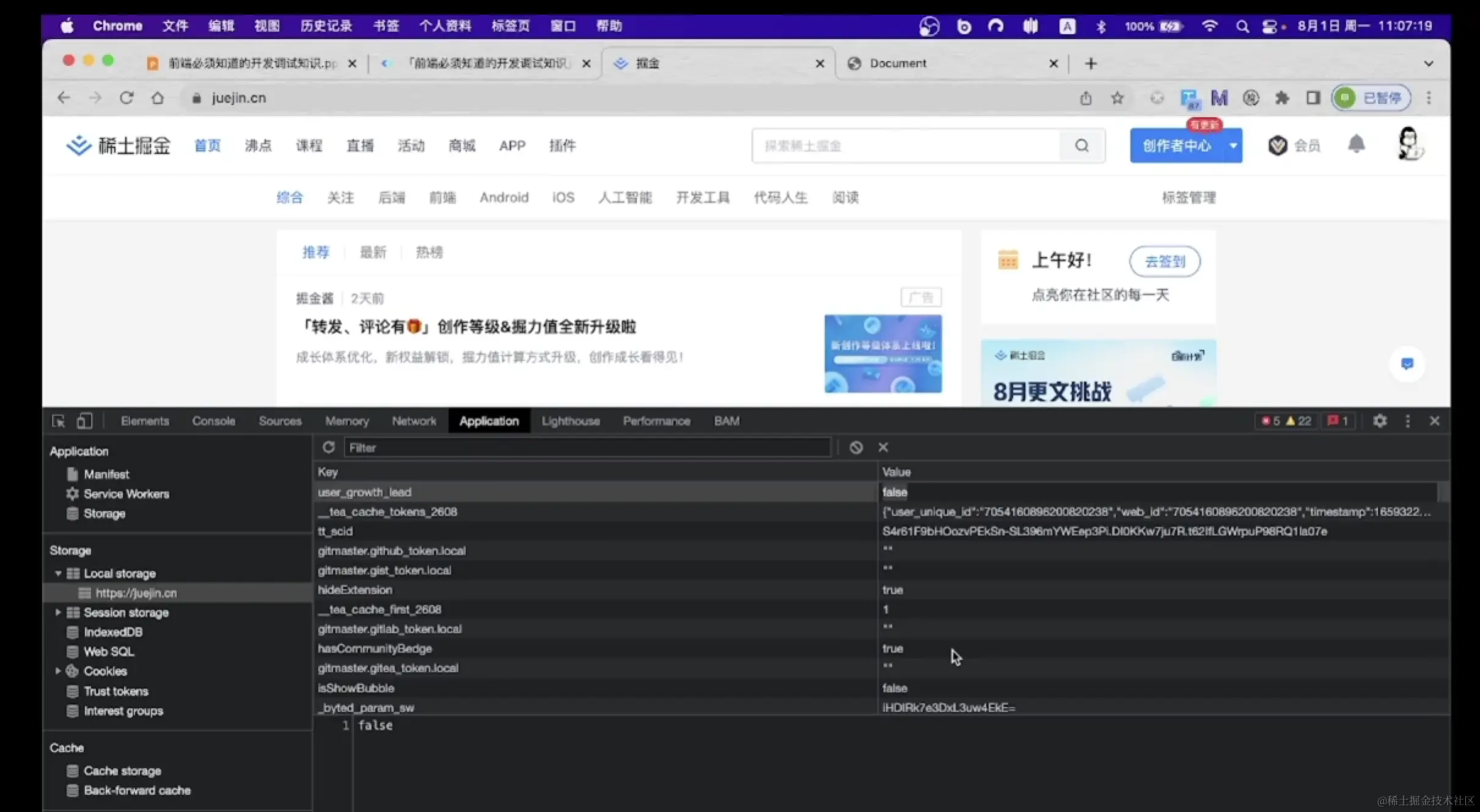Switch to the Network tab in DevTools
Screen dimensions: 1480x812
click(x=414, y=421)
